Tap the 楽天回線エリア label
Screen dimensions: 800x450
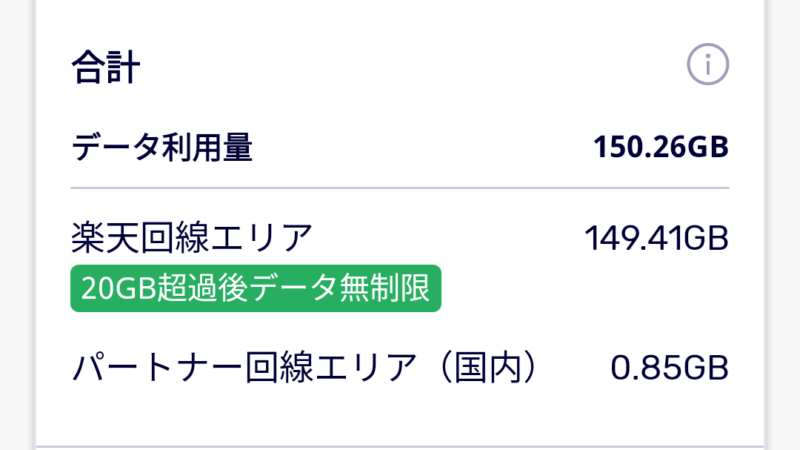coord(192,238)
